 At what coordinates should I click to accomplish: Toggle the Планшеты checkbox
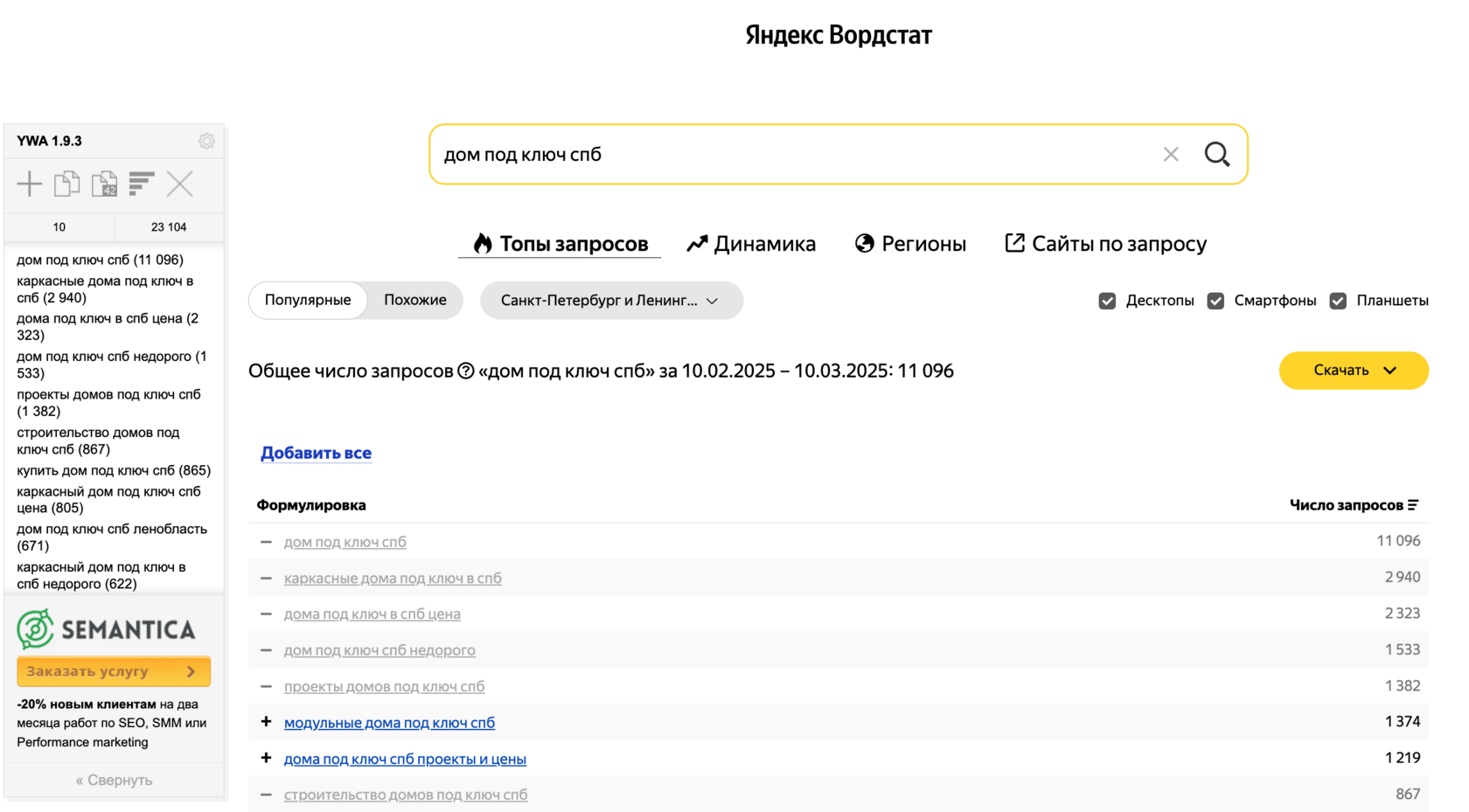pos(1338,301)
